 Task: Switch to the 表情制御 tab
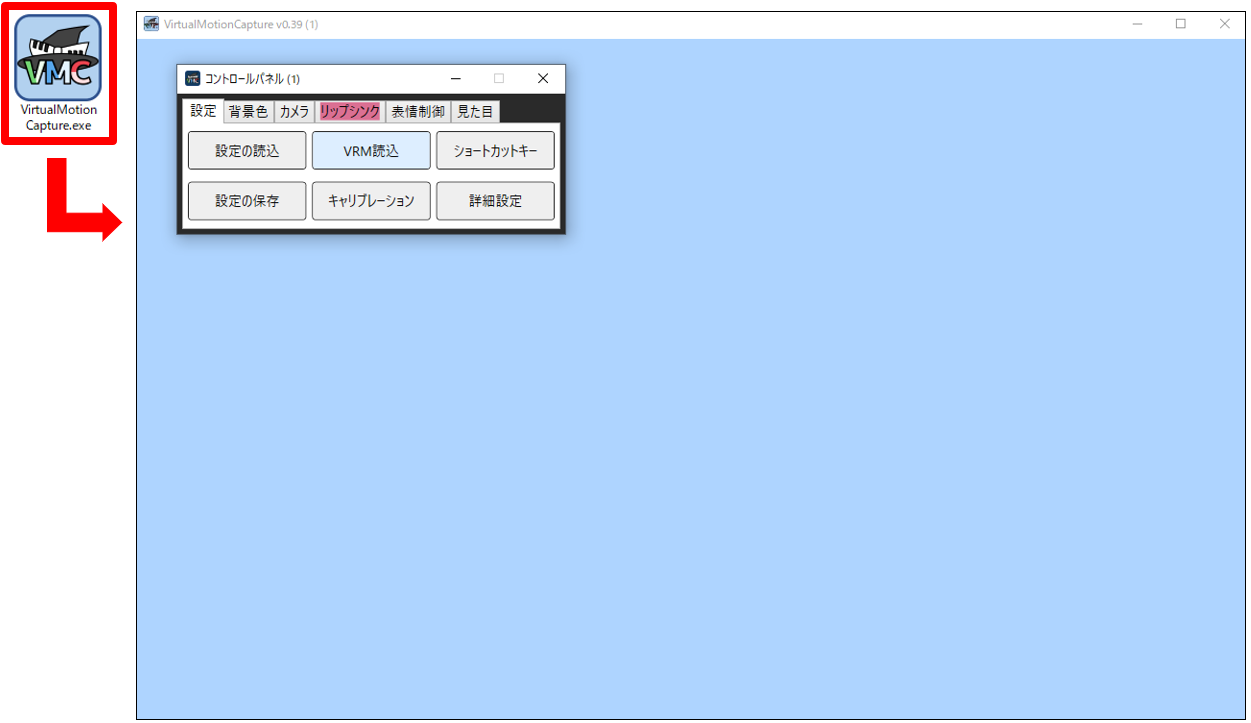coord(418,112)
